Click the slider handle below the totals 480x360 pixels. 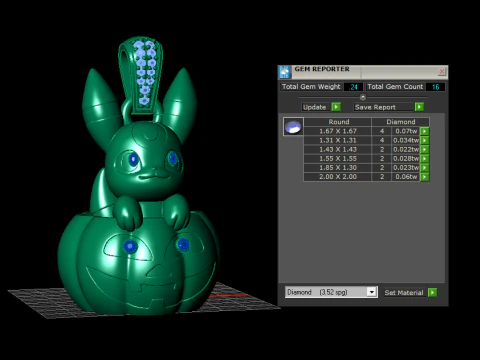click(x=363, y=97)
